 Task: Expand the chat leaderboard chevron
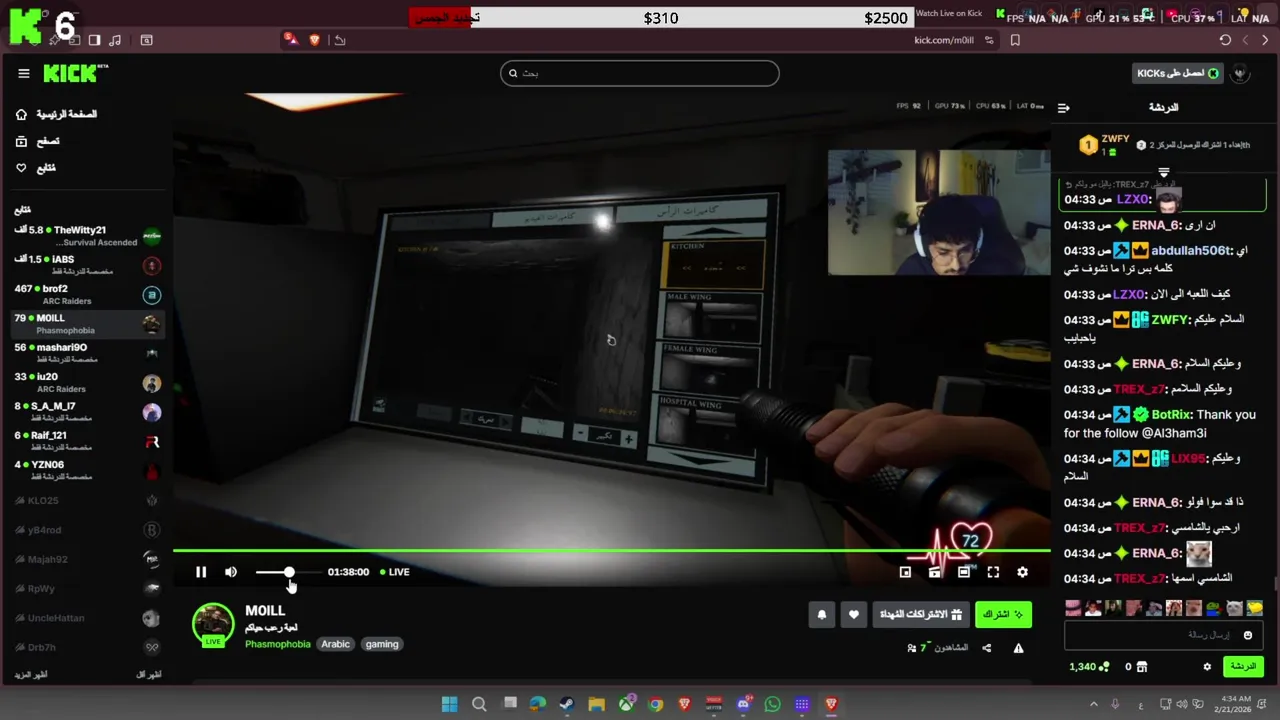[1163, 172]
